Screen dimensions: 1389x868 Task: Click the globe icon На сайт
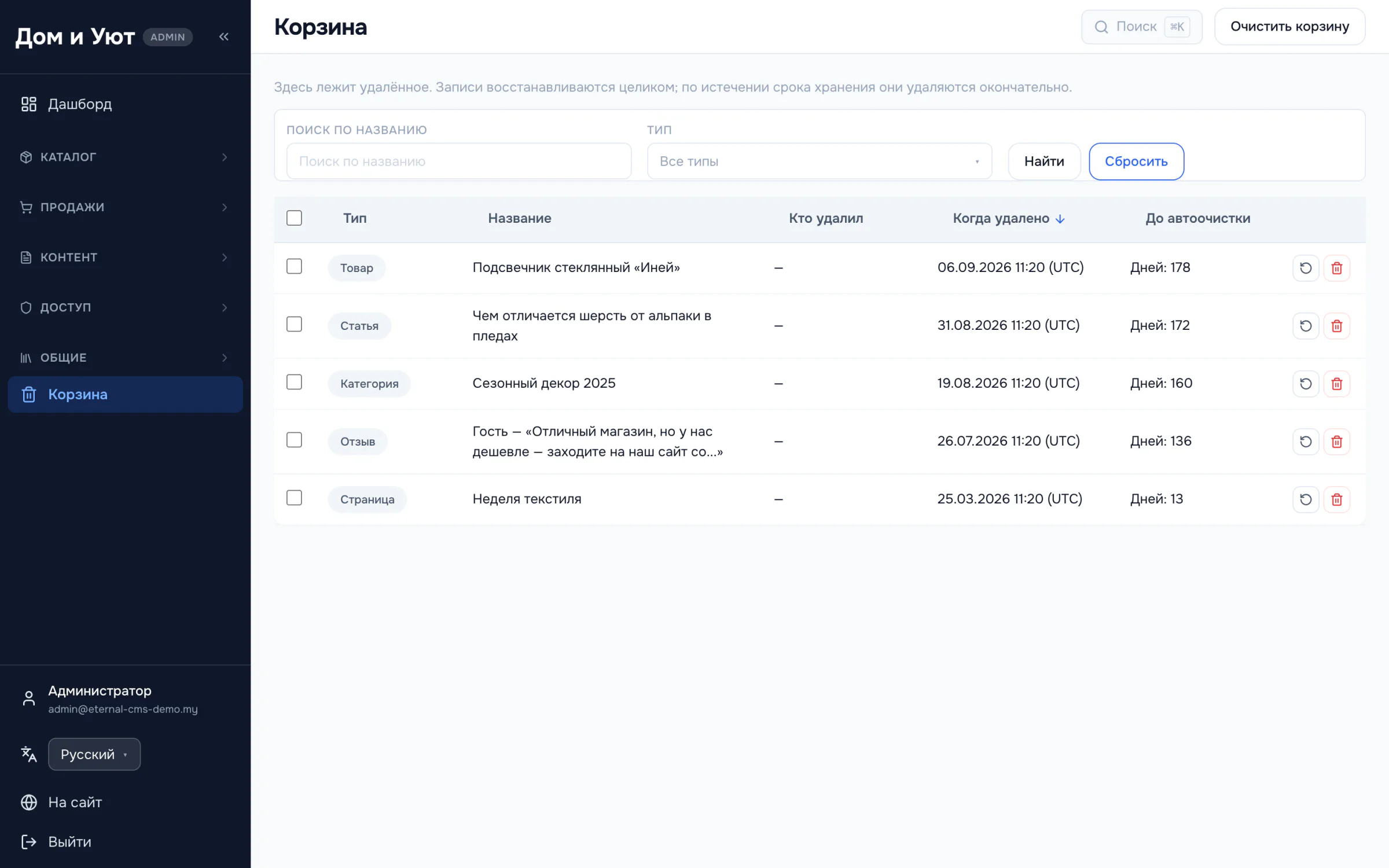pos(29,802)
